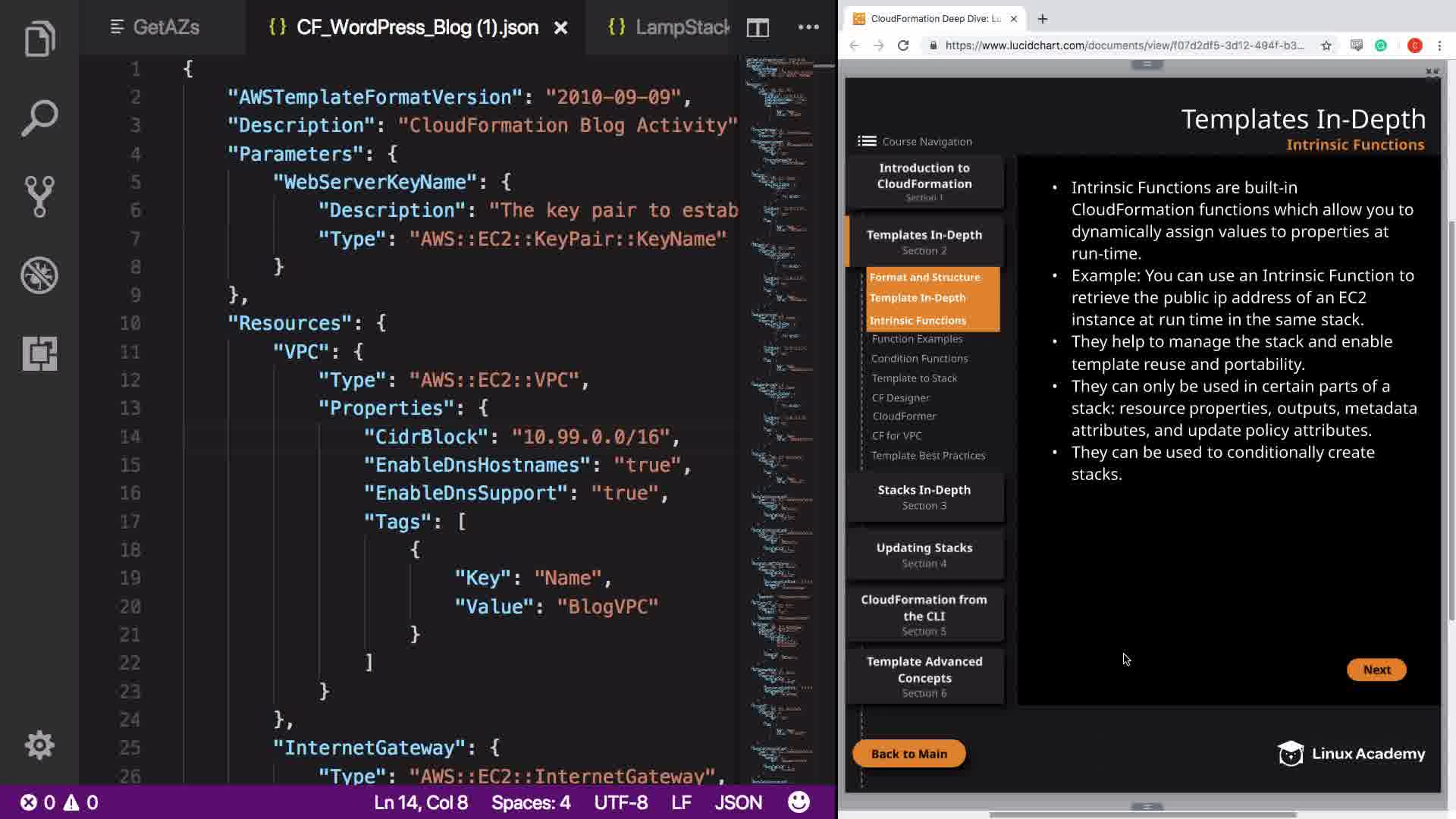Expand Stacks In-Depth Section 3
Image resolution: width=1456 pixels, height=819 pixels.
[924, 497]
